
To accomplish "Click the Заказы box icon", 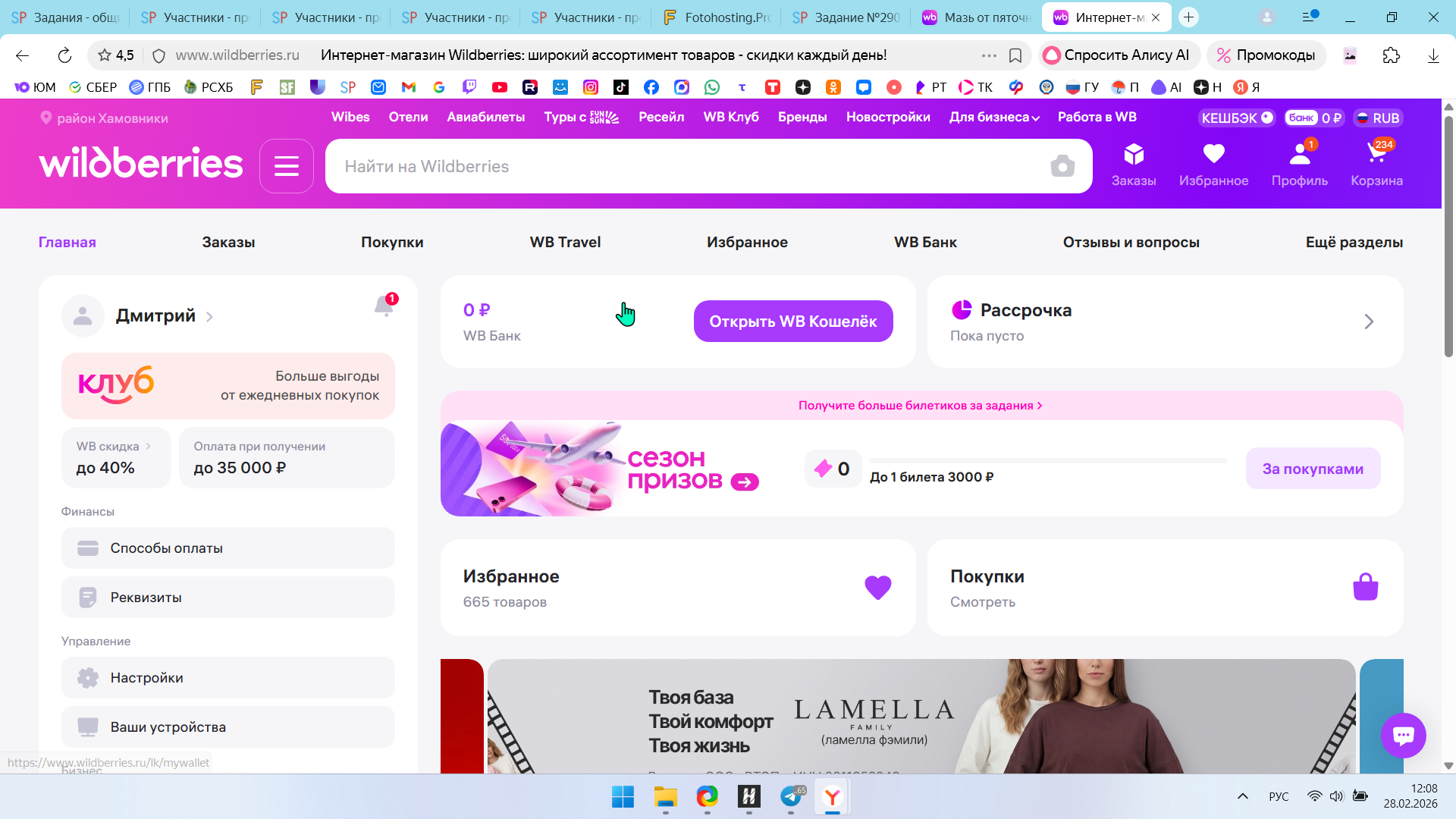I will tap(1134, 155).
